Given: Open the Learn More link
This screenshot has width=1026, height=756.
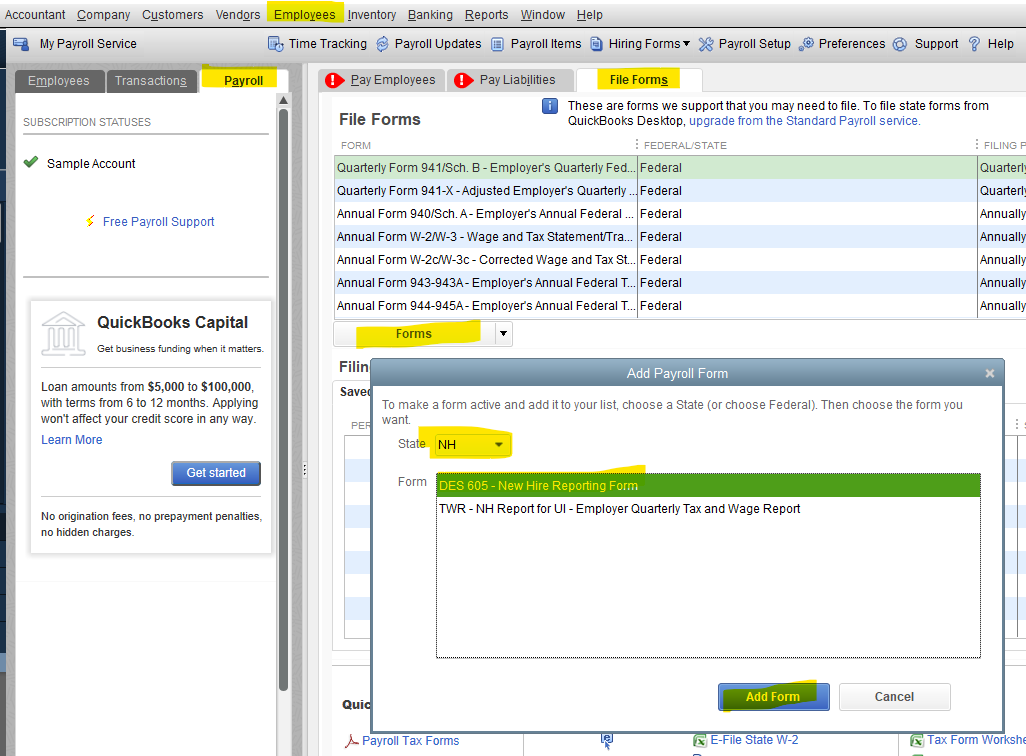Looking at the screenshot, I should (71, 440).
